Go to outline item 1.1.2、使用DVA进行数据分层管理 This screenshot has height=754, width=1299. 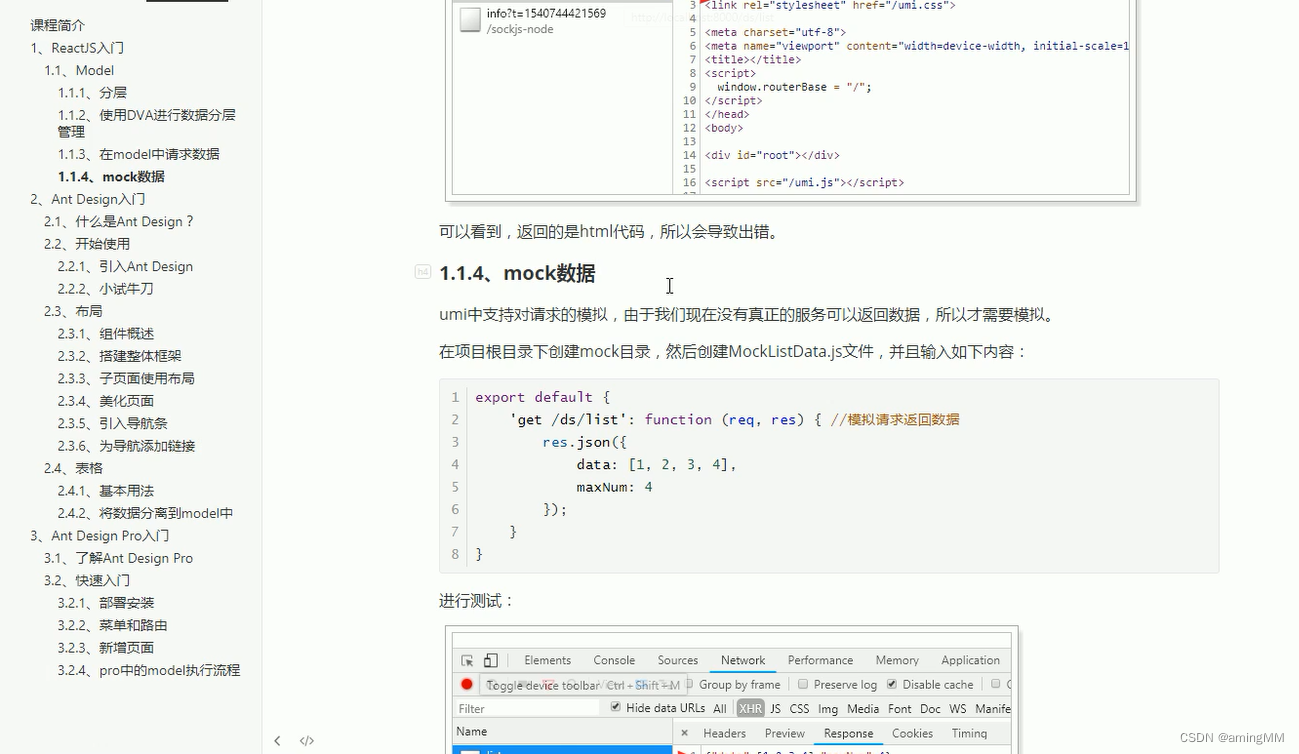[x=147, y=123]
